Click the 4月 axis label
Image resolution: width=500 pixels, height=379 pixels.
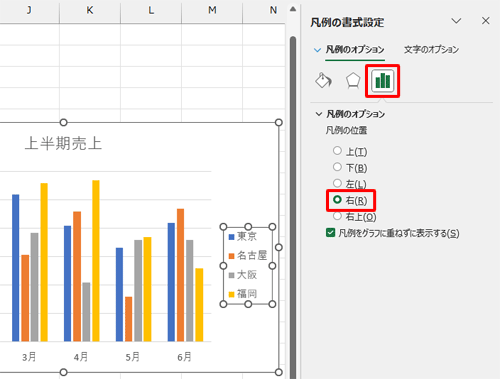pos(81,357)
